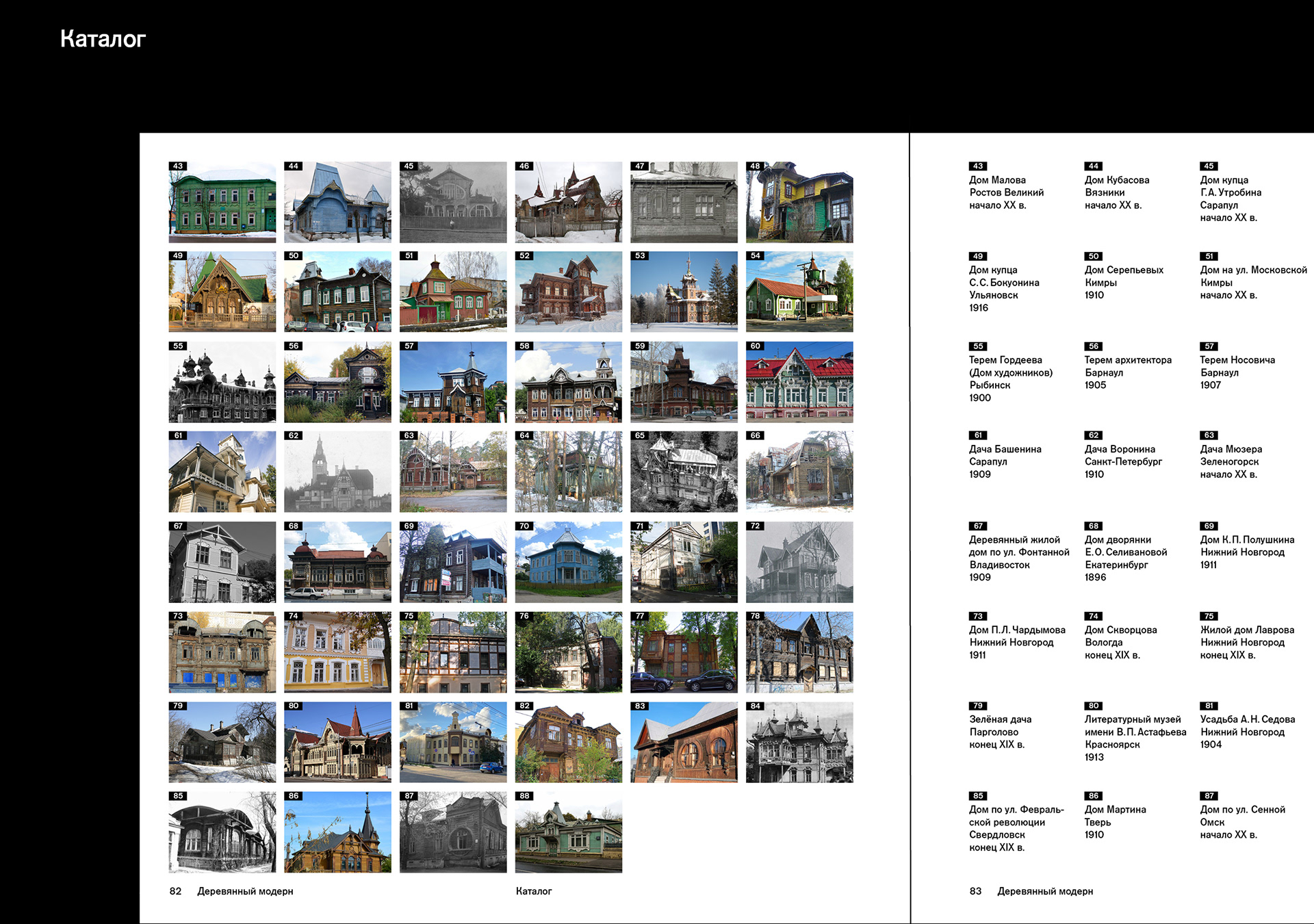Select the blue house thumbnail 44
The height and width of the screenshot is (924, 1314).
coord(337,203)
